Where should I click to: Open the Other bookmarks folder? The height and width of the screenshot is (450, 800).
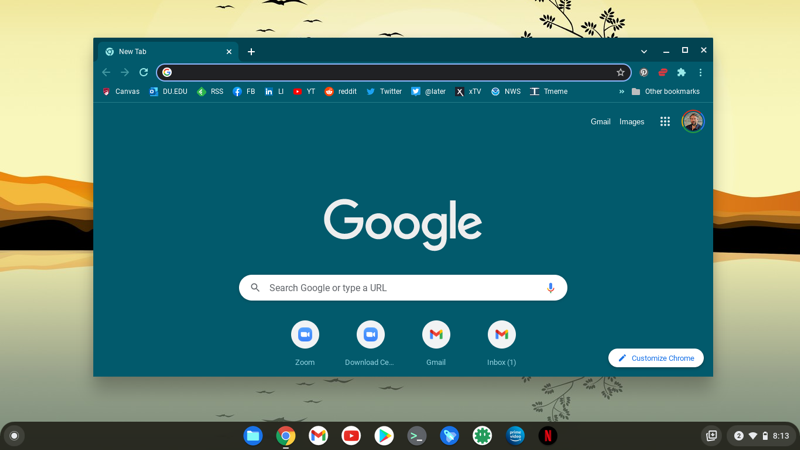coord(666,91)
